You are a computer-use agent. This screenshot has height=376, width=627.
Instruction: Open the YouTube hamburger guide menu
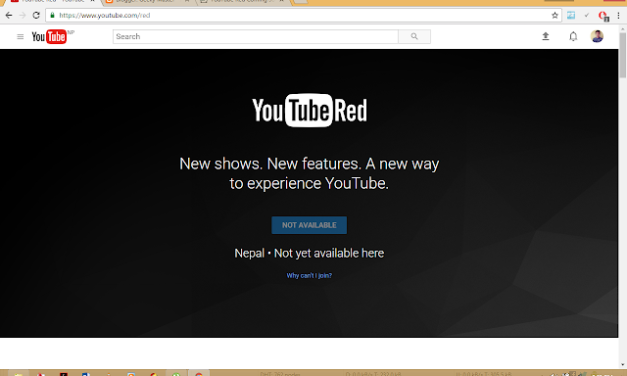(x=20, y=36)
